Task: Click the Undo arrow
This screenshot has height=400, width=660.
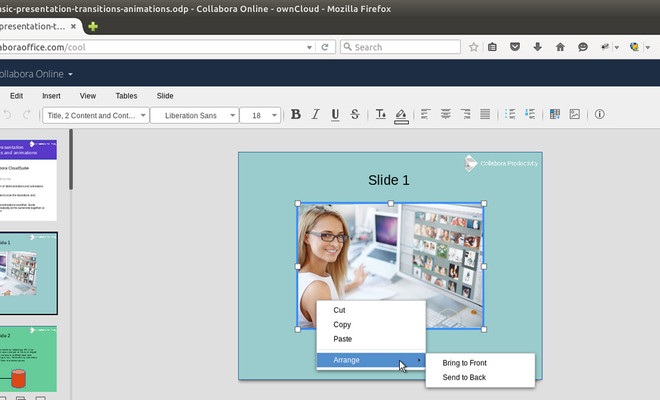Action: (x=7, y=115)
